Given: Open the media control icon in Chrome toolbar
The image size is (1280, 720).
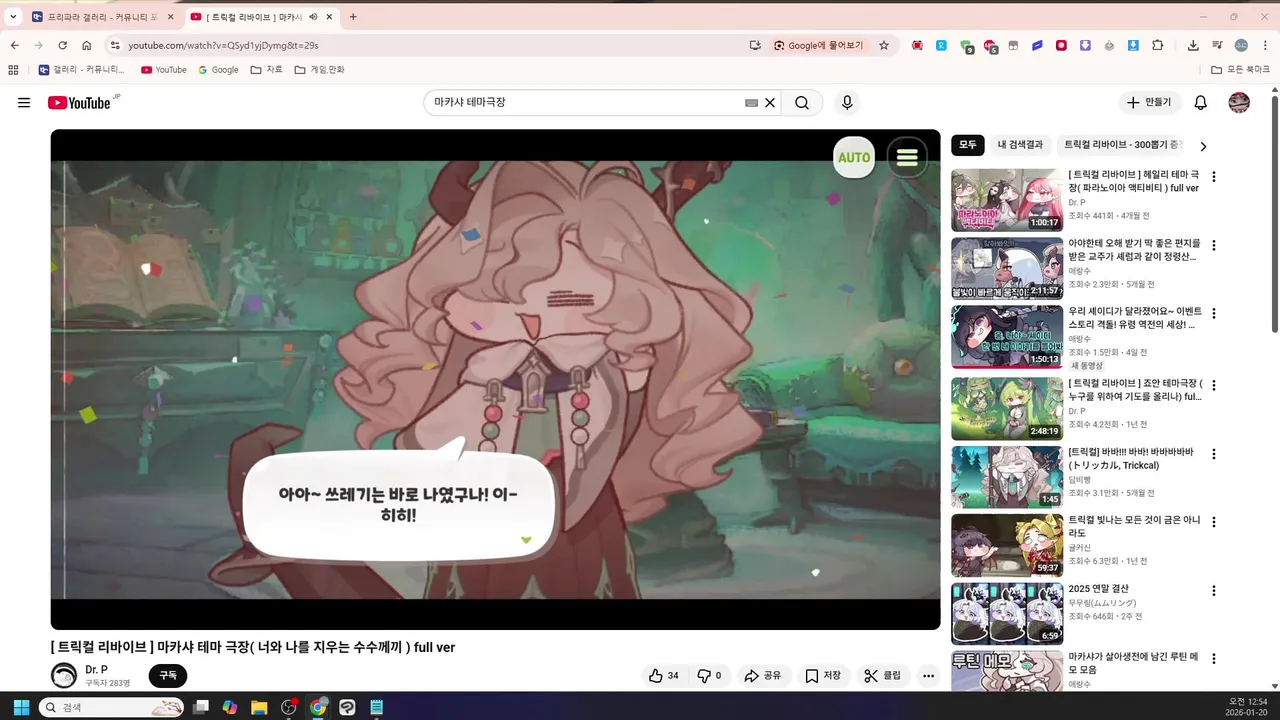Looking at the screenshot, I should [1217, 45].
